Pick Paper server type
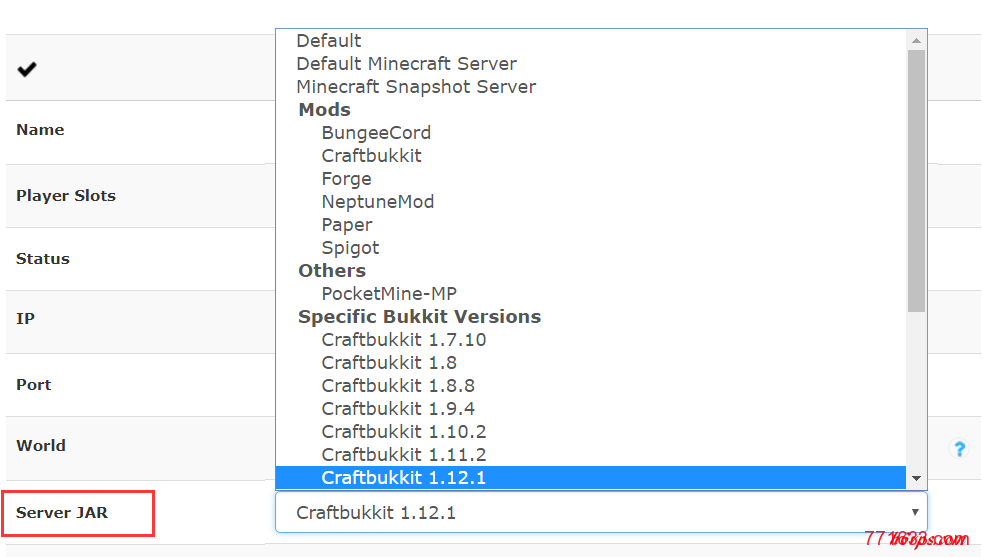Screen dimensions: 983x557 pyautogui.click(x=346, y=225)
